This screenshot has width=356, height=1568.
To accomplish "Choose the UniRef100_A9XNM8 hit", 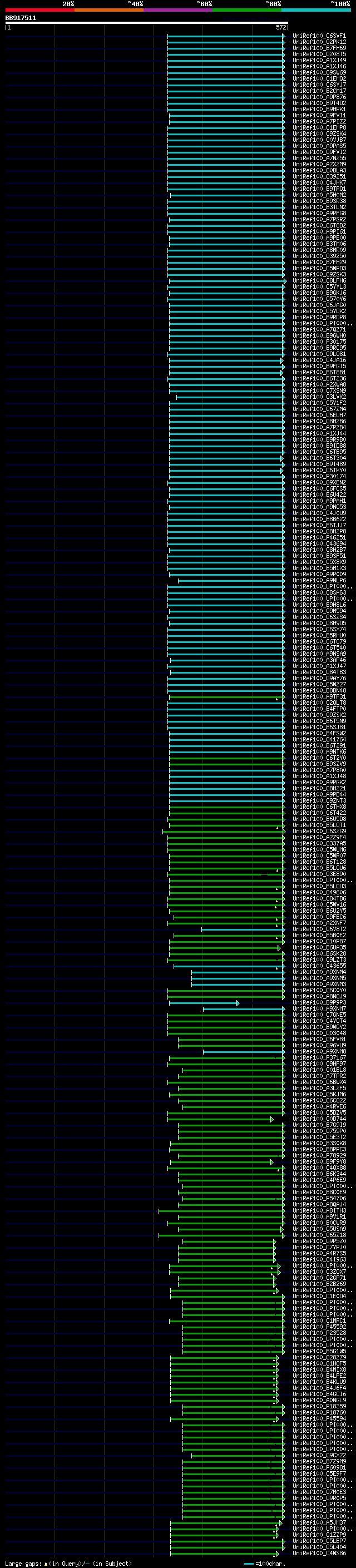I will point(319,1052).
